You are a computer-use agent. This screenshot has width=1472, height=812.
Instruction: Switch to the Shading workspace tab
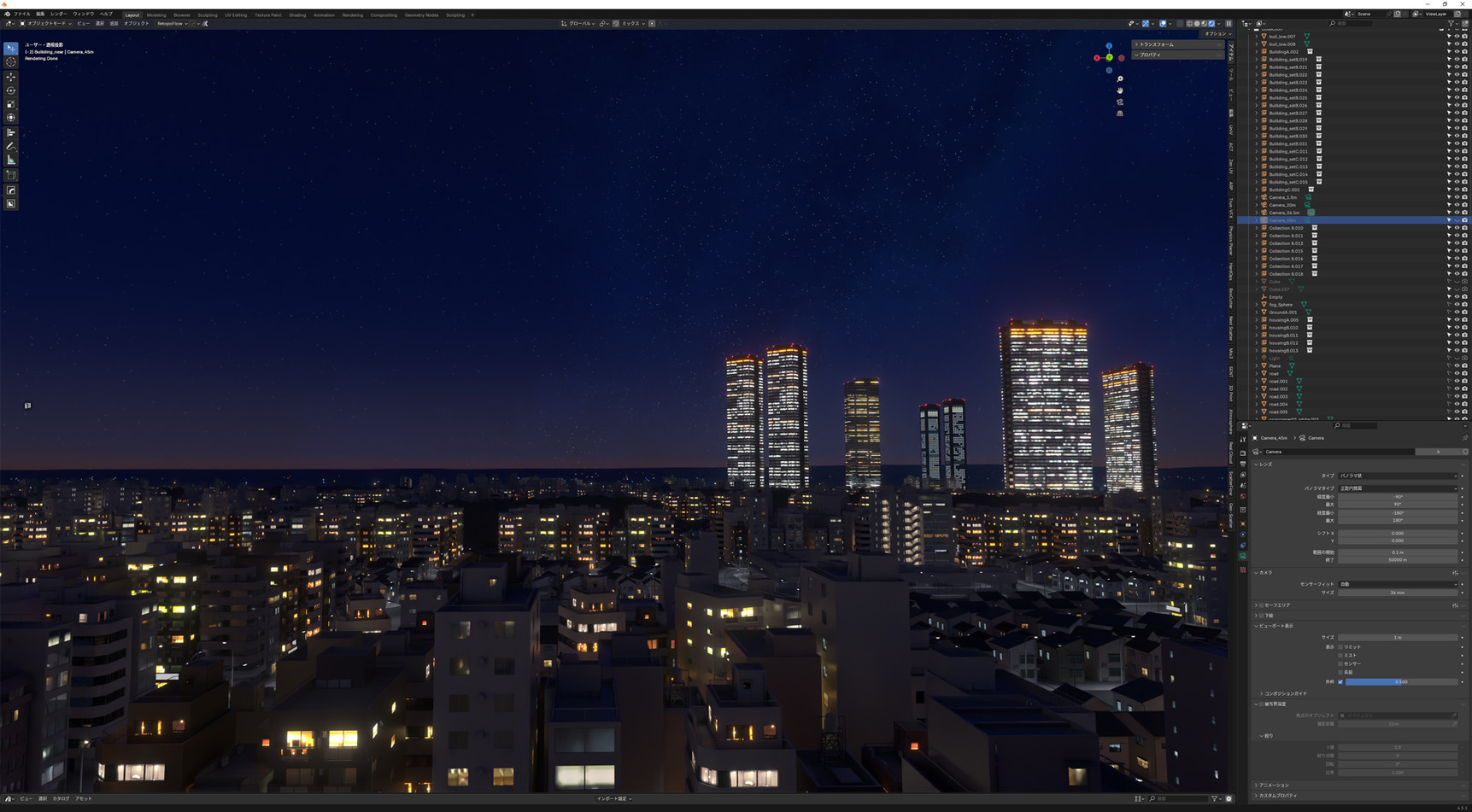tap(297, 15)
